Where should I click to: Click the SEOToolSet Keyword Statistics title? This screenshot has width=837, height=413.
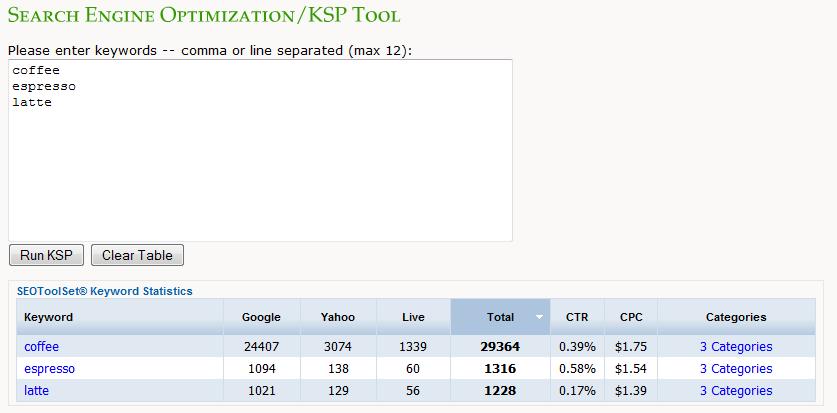(105, 291)
